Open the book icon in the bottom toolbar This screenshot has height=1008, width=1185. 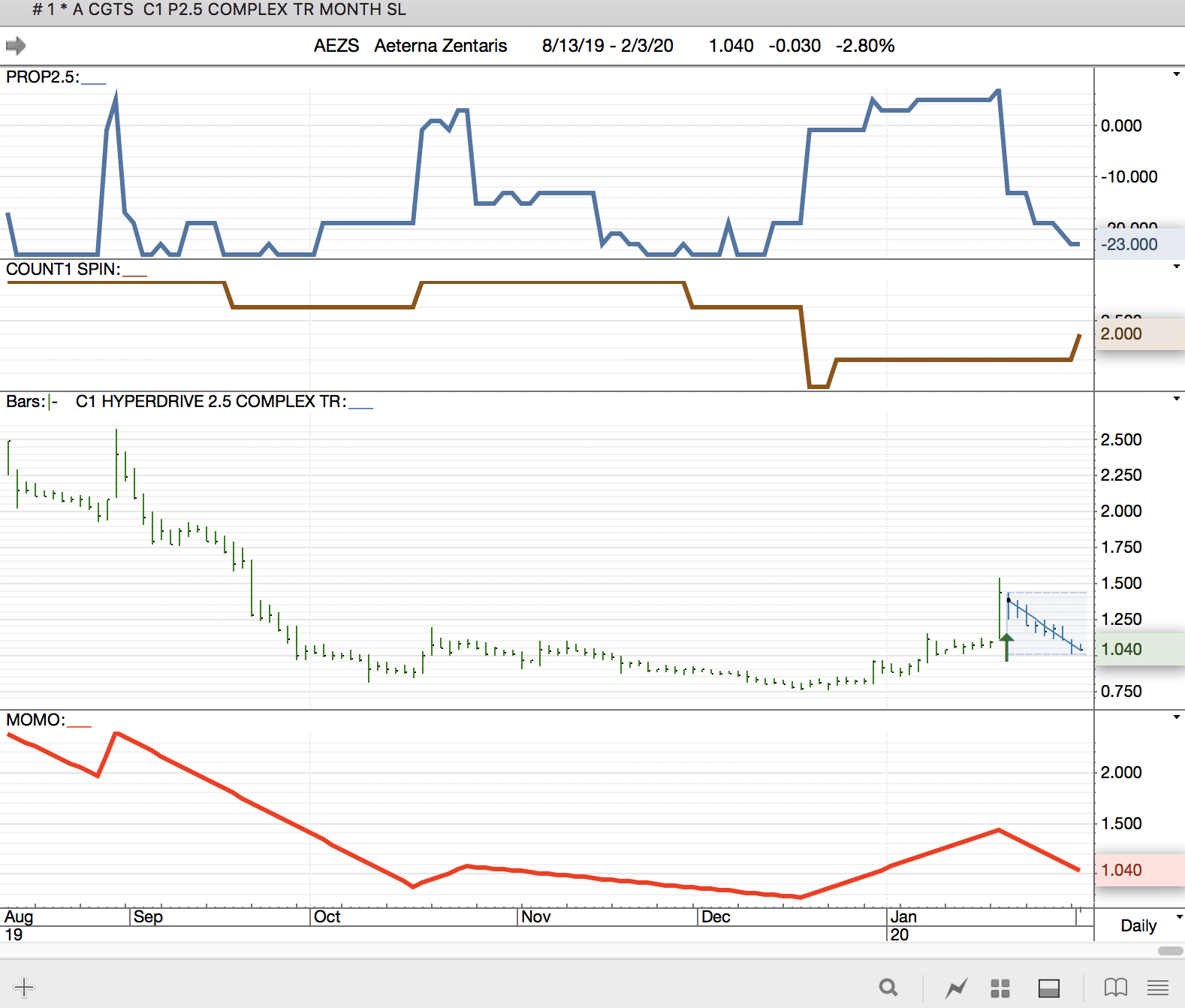1115,987
